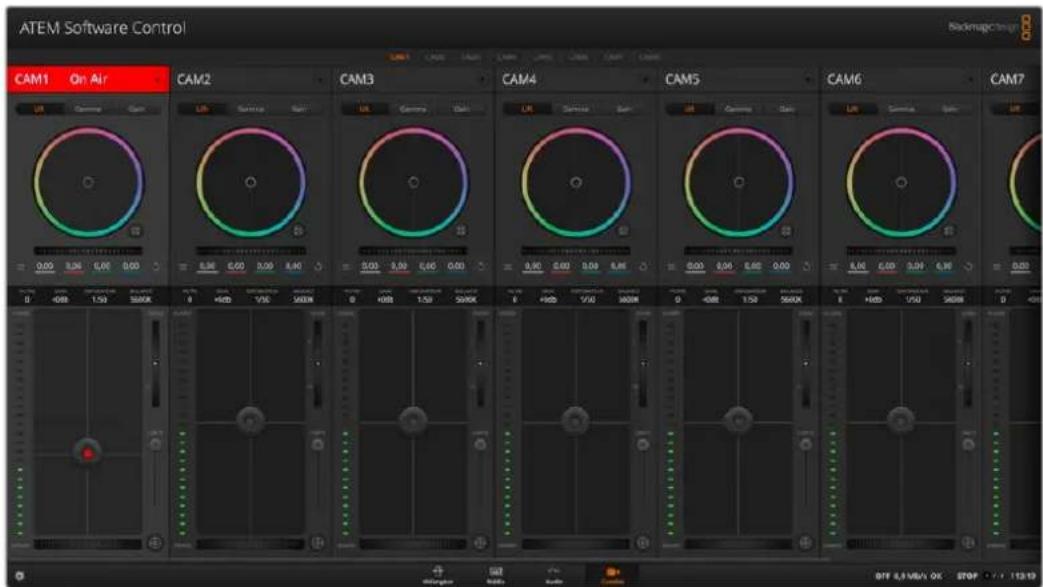Click the CAM3 color settings menu icon

345,266
